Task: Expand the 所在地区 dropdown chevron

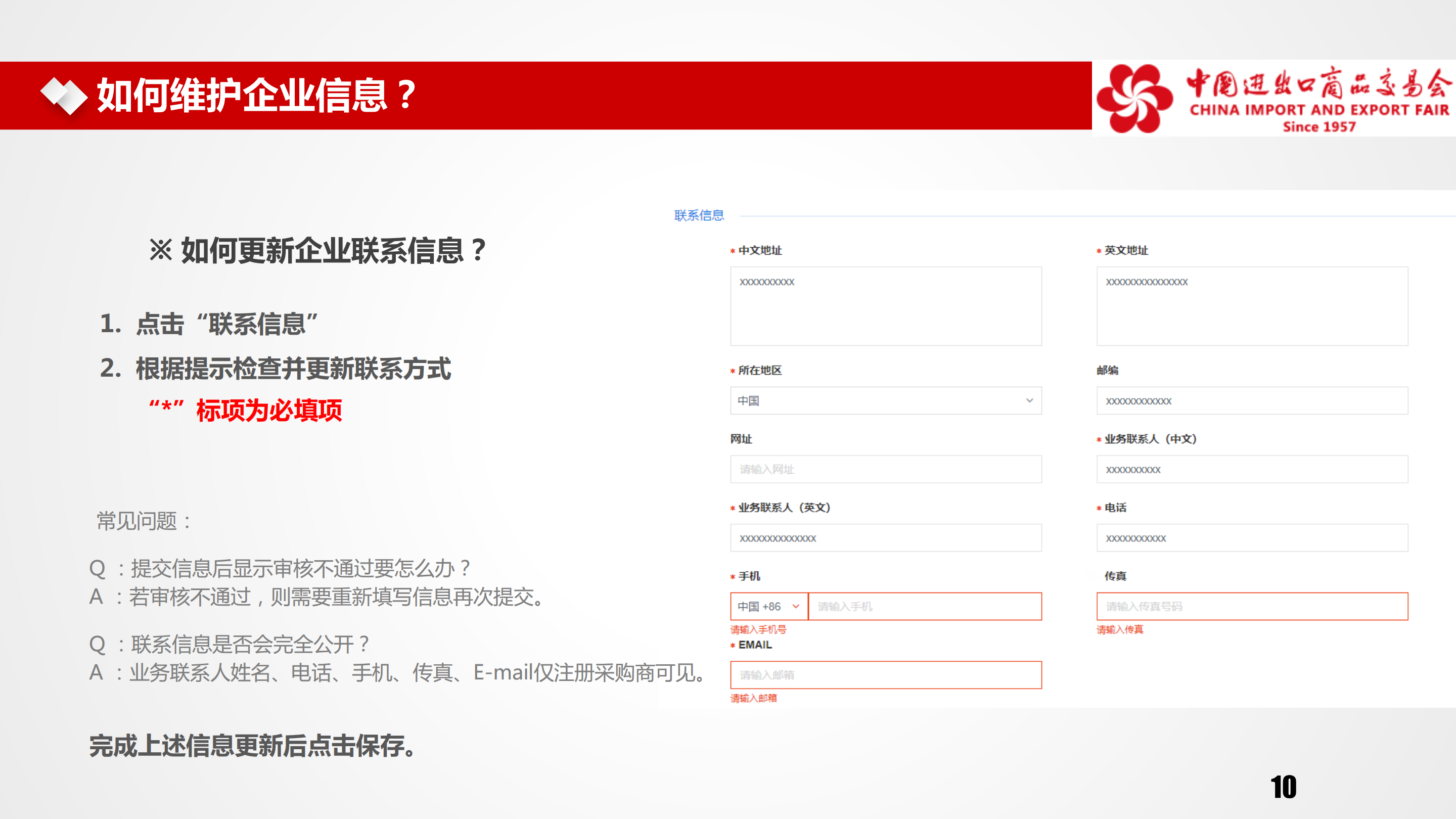Action: pos(1029,401)
